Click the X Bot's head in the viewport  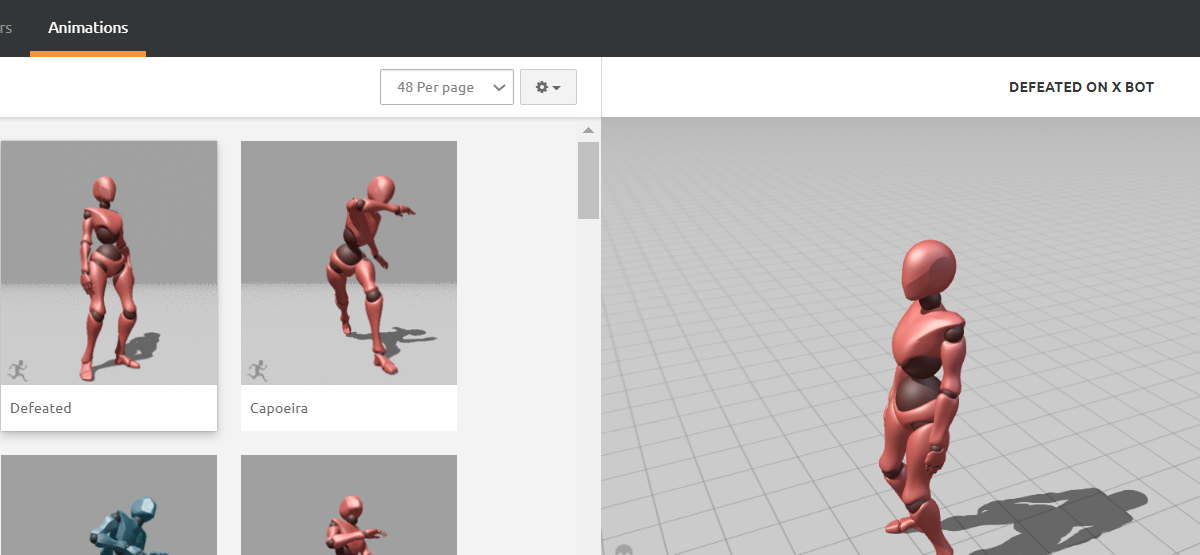pos(928,268)
